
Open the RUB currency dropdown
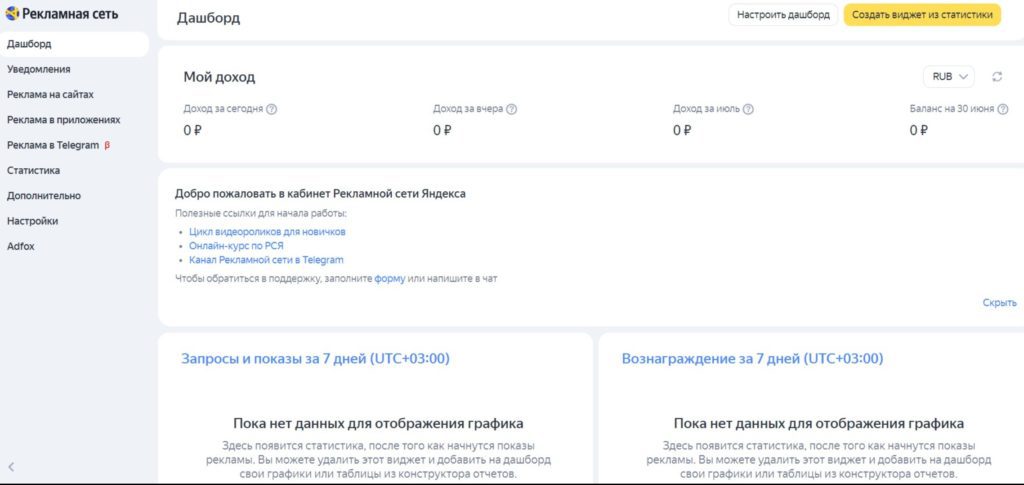tap(948, 77)
